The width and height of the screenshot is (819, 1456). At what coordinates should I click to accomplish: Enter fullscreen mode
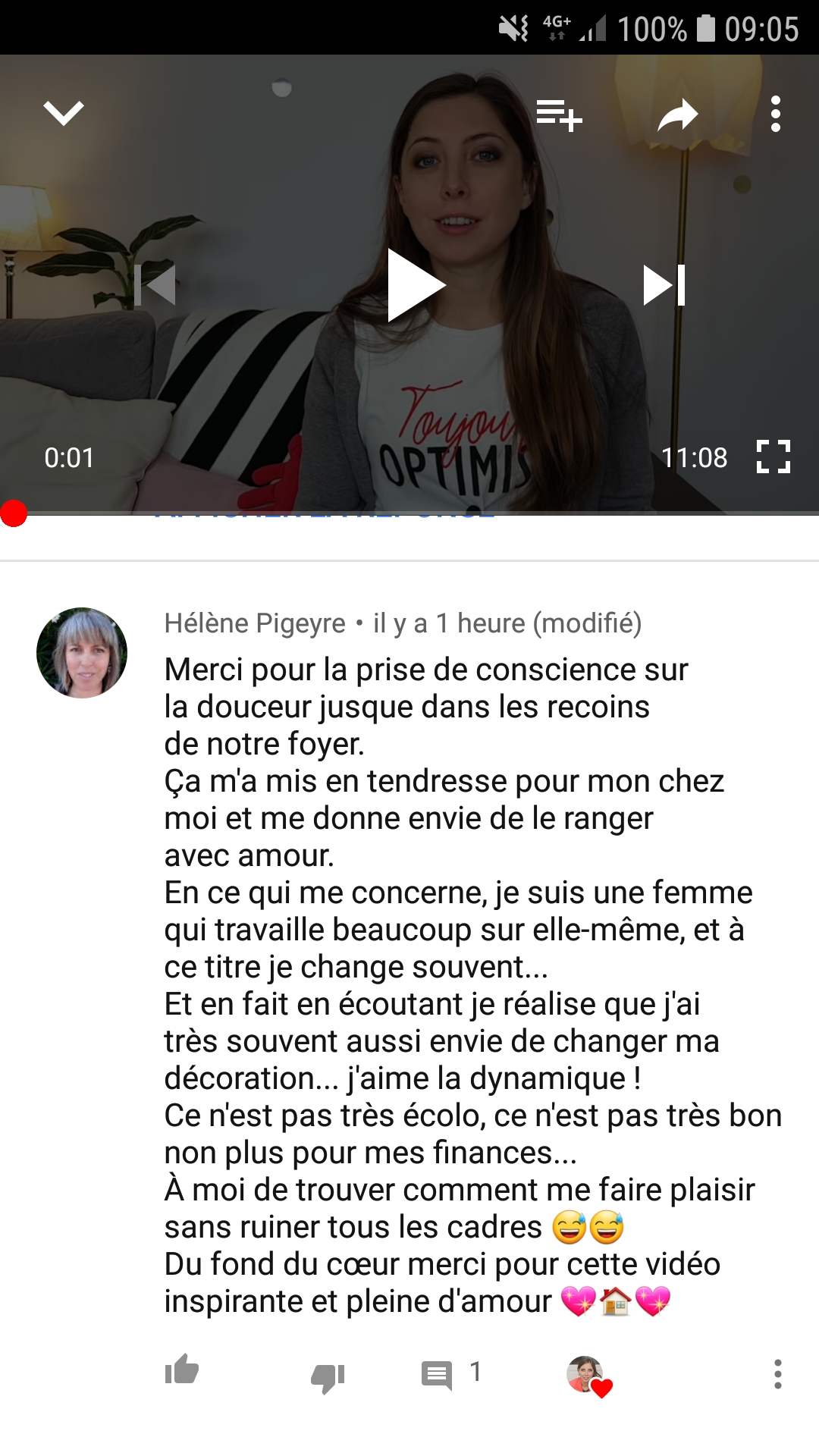coord(773,457)
